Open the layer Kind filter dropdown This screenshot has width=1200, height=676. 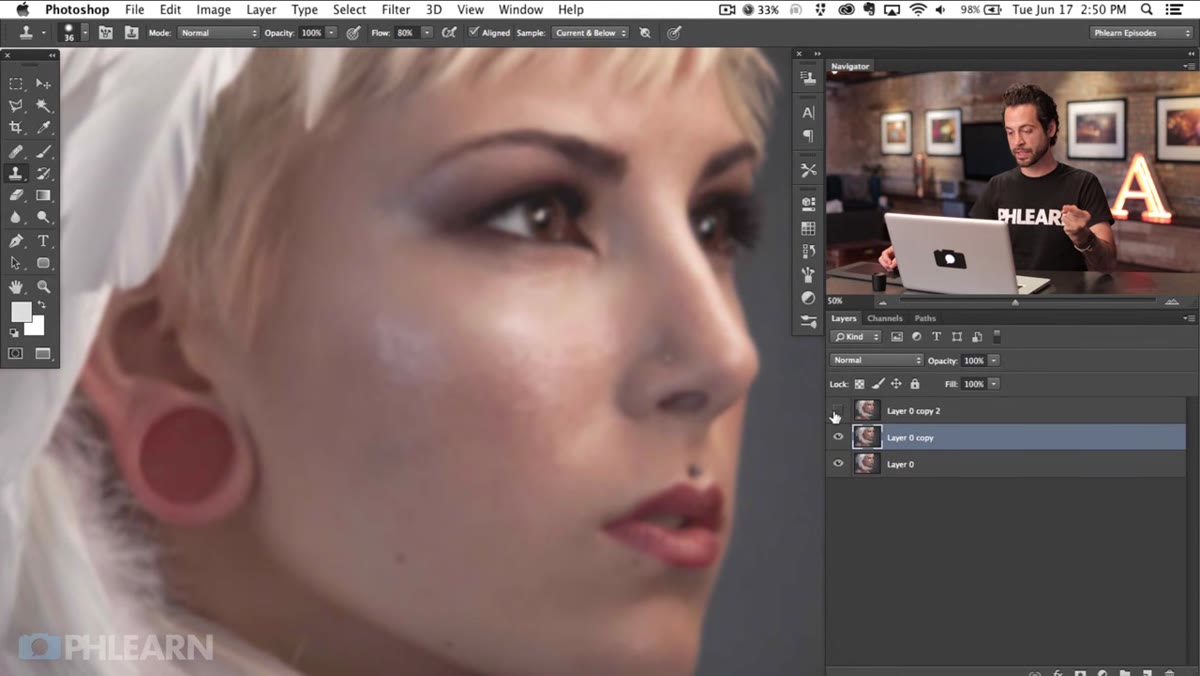point(856,337)
